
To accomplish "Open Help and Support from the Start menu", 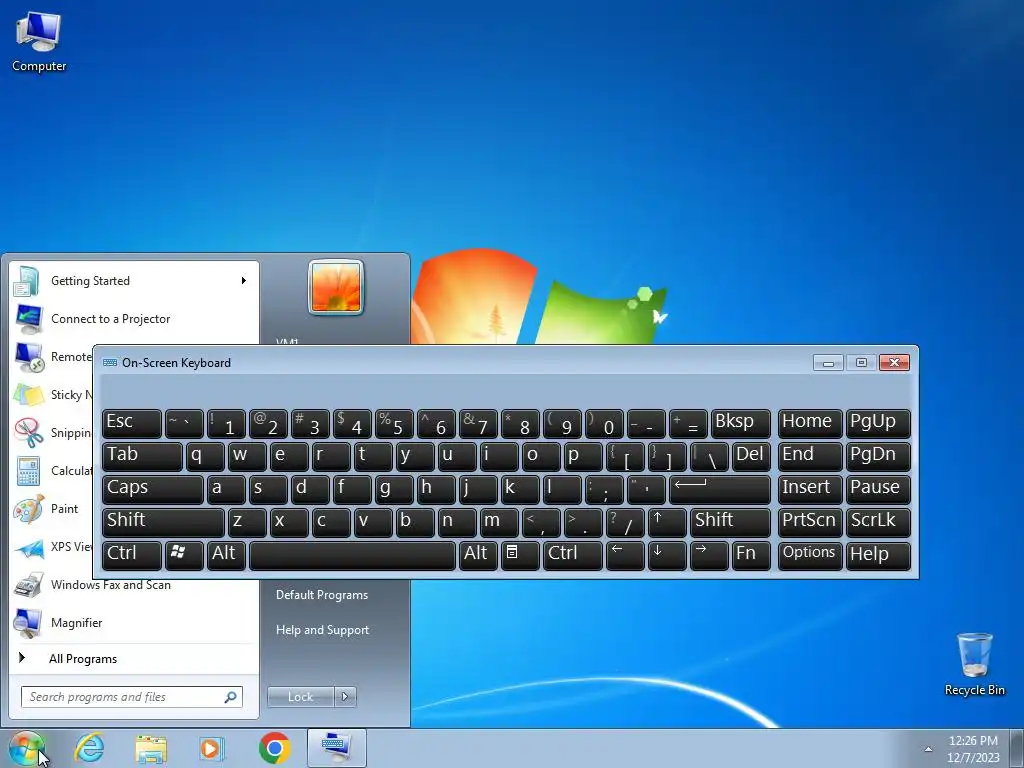I will pos(323,630).
